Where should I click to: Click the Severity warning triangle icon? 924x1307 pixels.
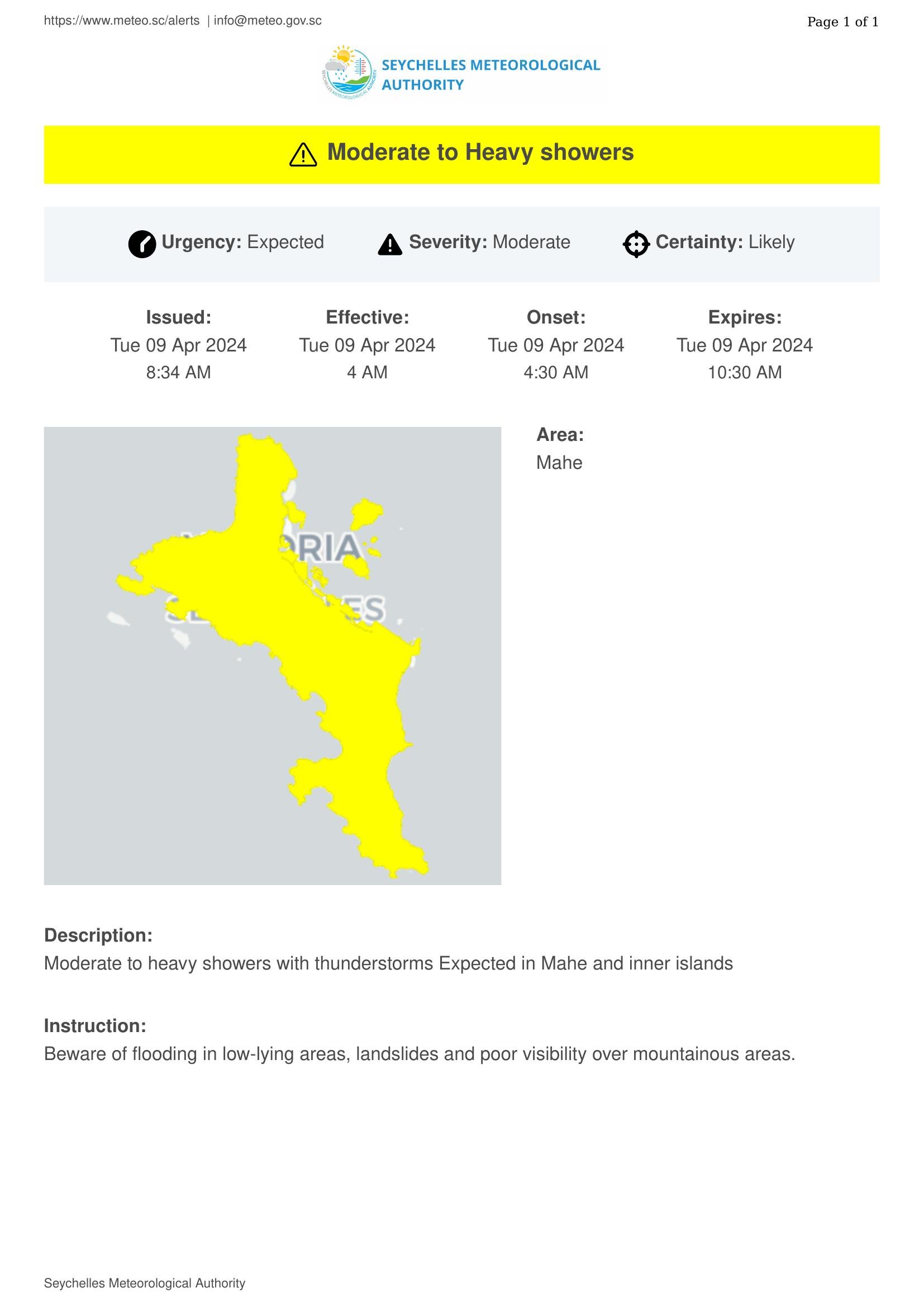(x=390, y=244)
